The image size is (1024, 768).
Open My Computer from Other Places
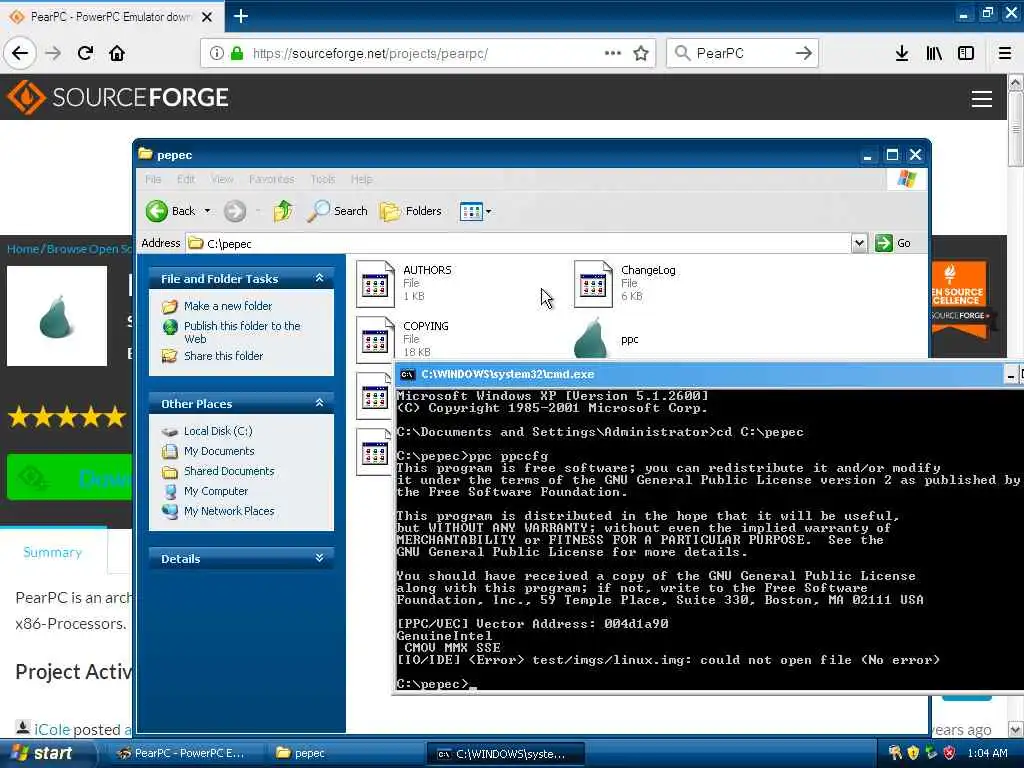coord(216,491)
